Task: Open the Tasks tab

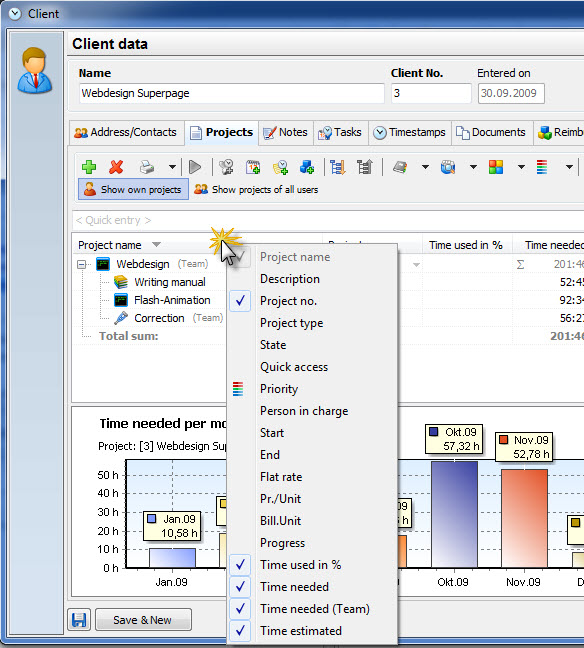Action: (340, 132)
